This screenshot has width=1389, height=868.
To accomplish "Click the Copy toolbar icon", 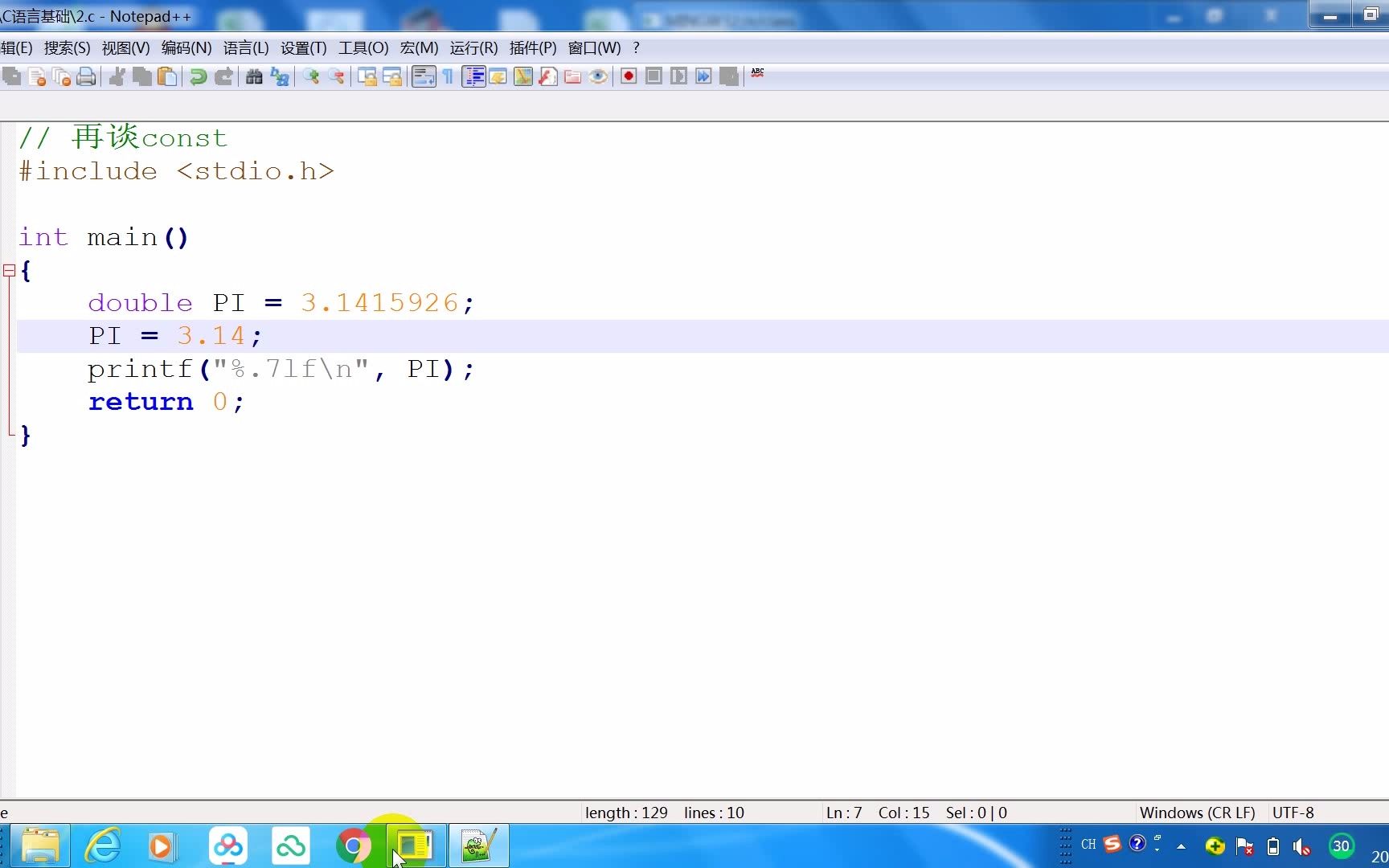I will point(142,76).
